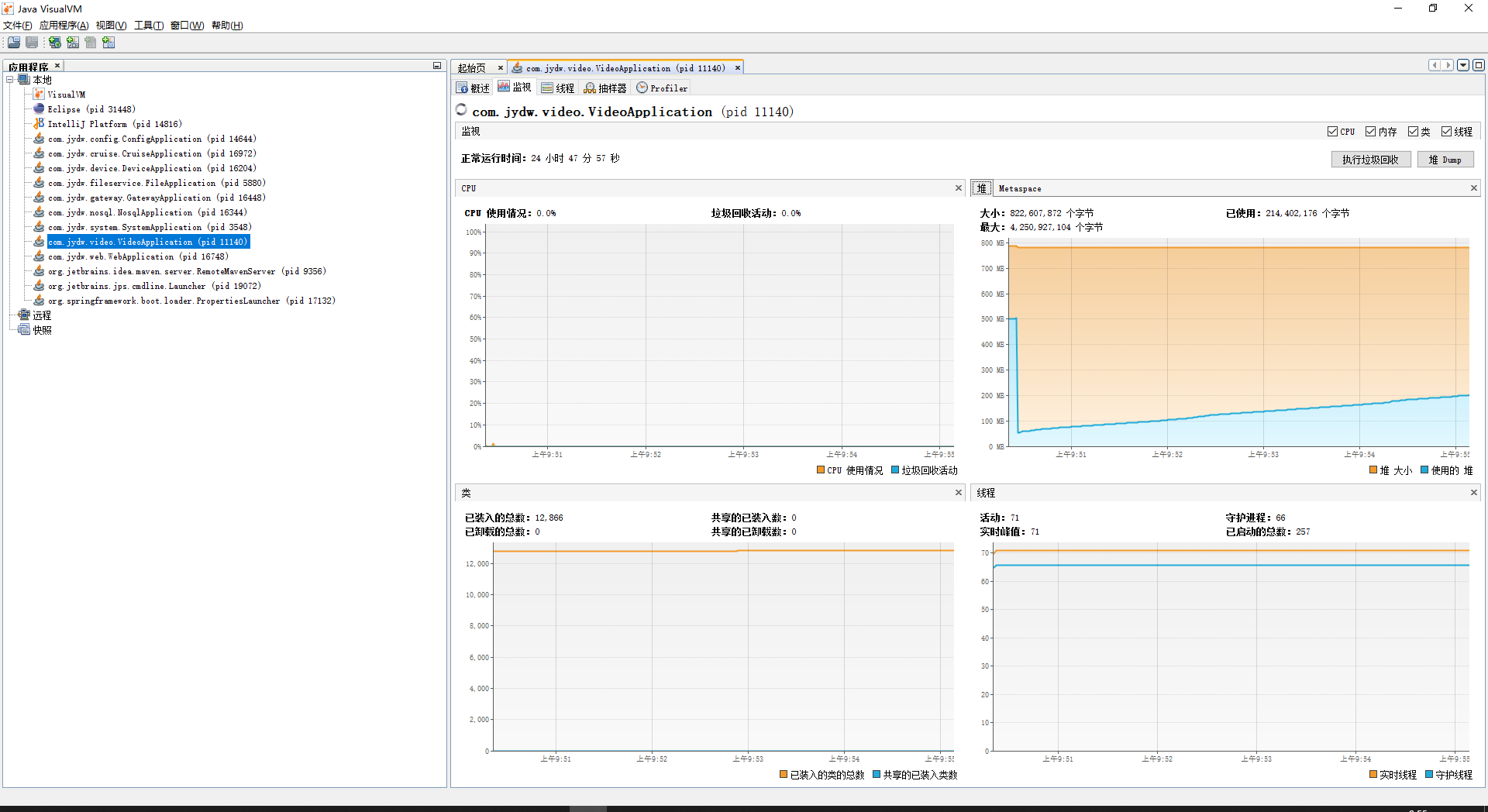The image size is (1488, 812).
Task: Click the SystemApplication (pid 3548) Java icon
Action: 39,227
